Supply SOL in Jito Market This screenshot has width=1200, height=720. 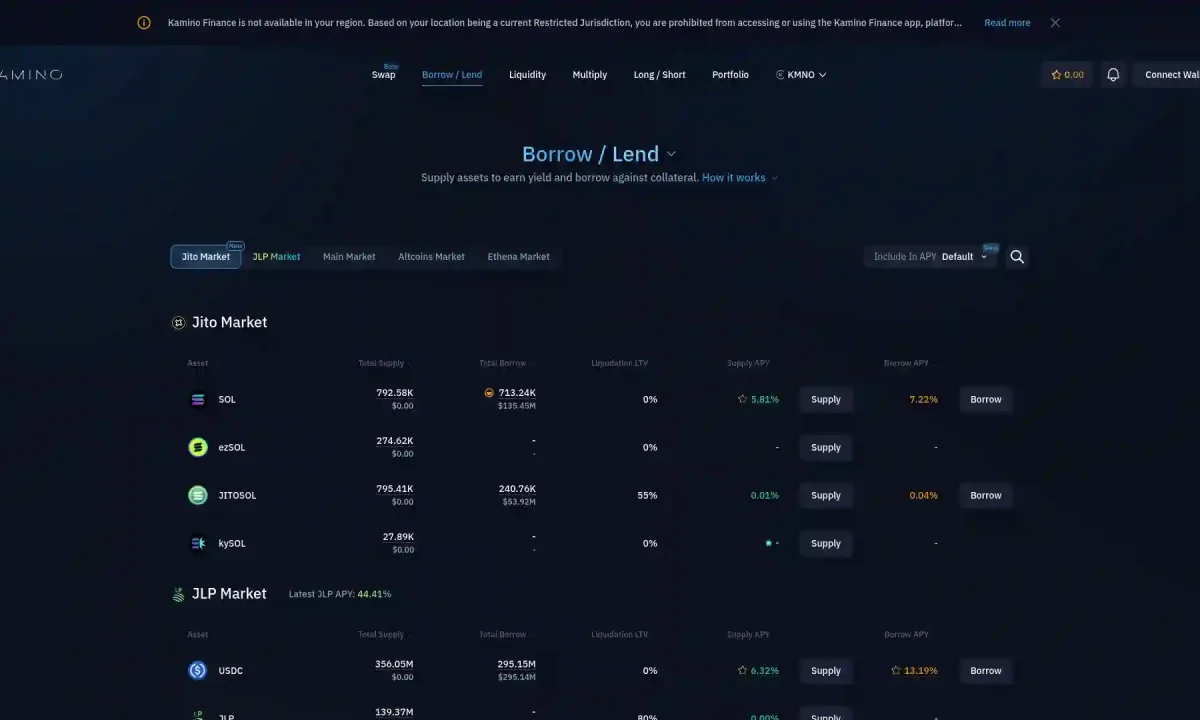tap(825, 399)
